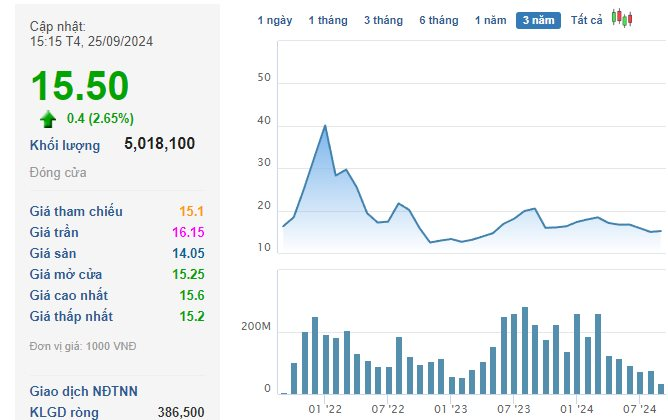Click the Giá tham chiếu label

click(76, 211)
